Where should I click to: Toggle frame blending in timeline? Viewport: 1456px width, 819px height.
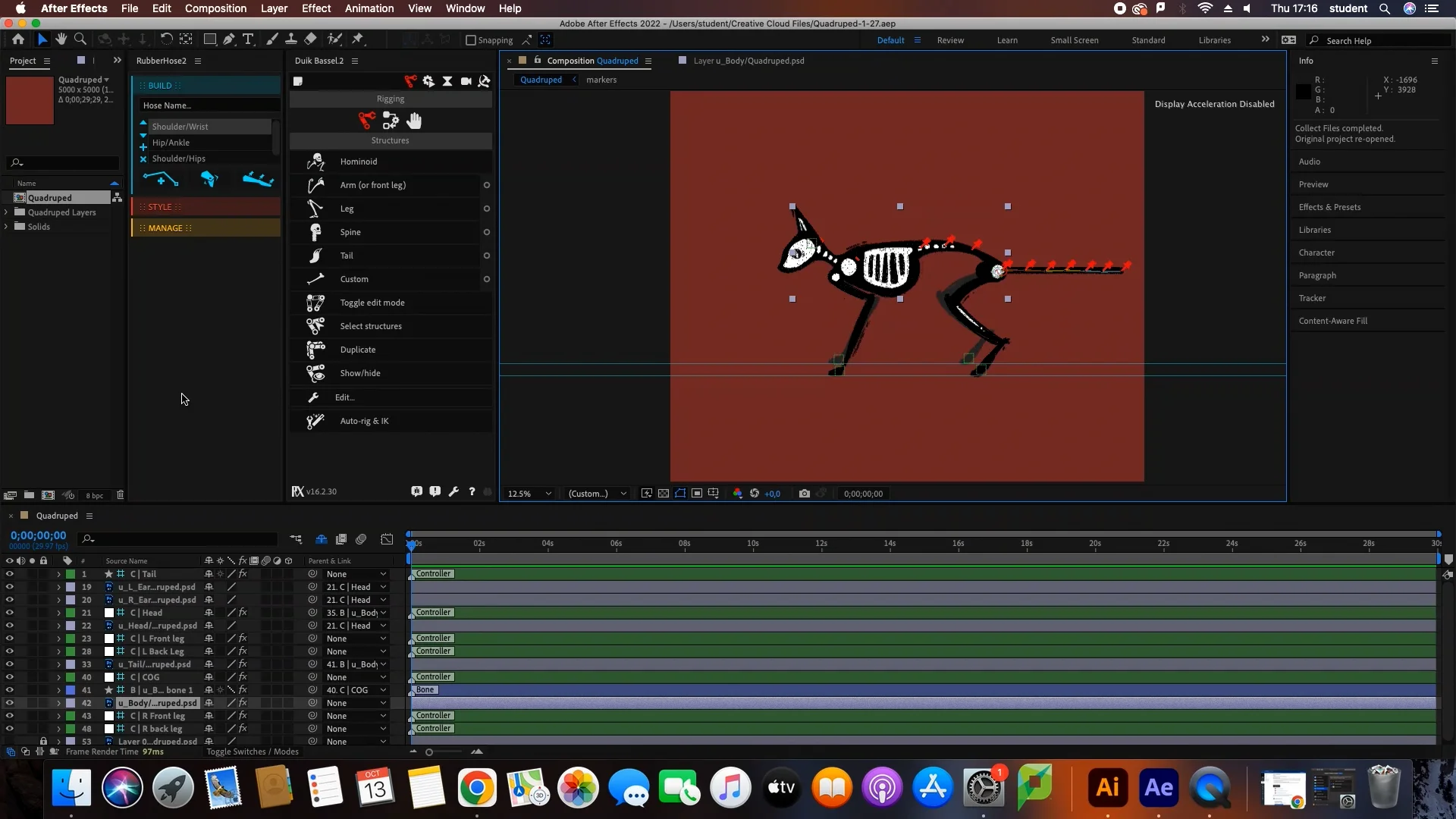pos(341,539)
